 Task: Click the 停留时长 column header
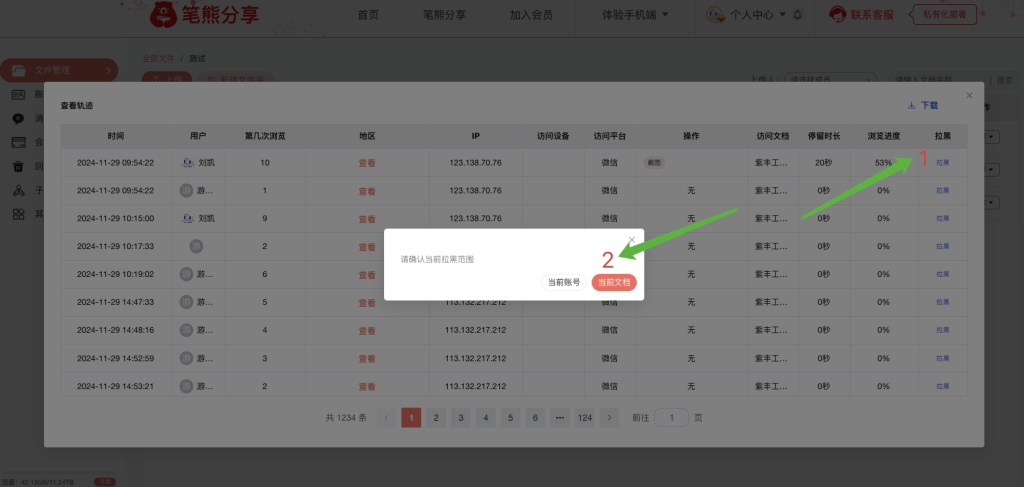tap(824, 136)
